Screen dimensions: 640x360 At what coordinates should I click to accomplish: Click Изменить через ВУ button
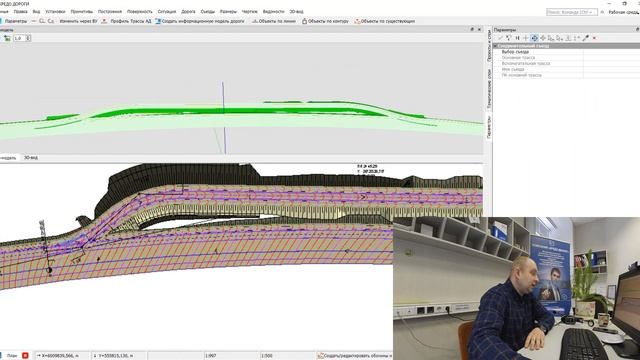click(78, 21)
